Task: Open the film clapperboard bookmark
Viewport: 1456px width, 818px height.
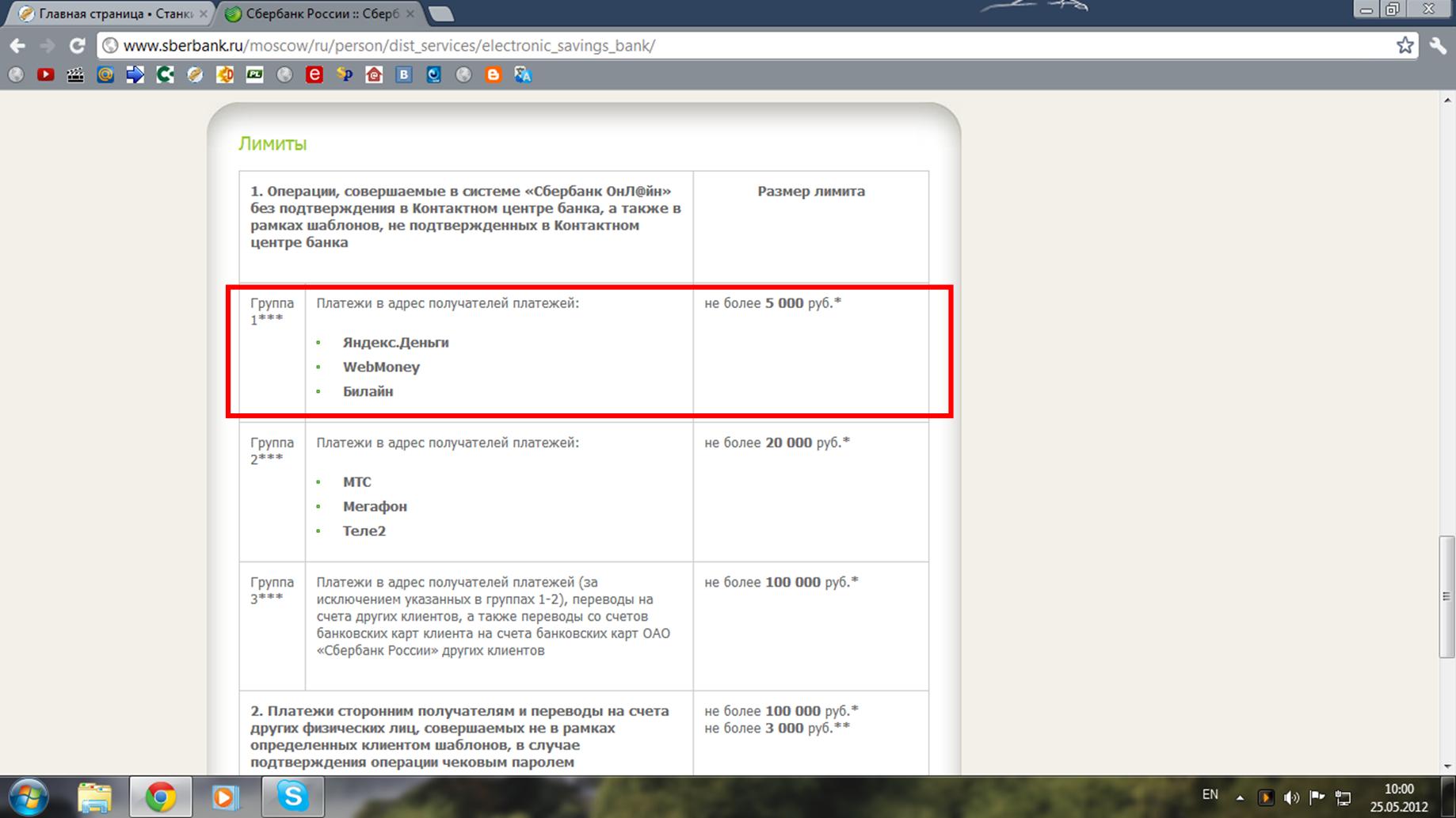Action: click(x=75, y=74)
